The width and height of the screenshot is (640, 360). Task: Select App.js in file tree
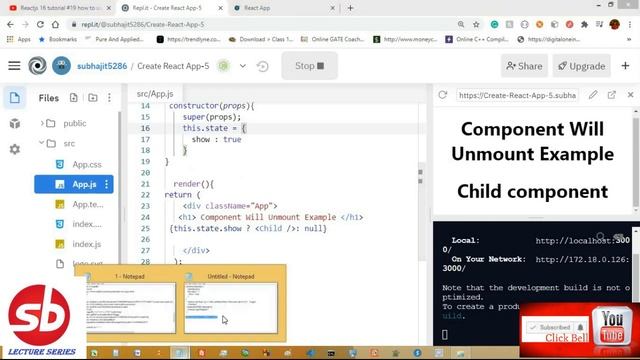[x=73, y=184]
